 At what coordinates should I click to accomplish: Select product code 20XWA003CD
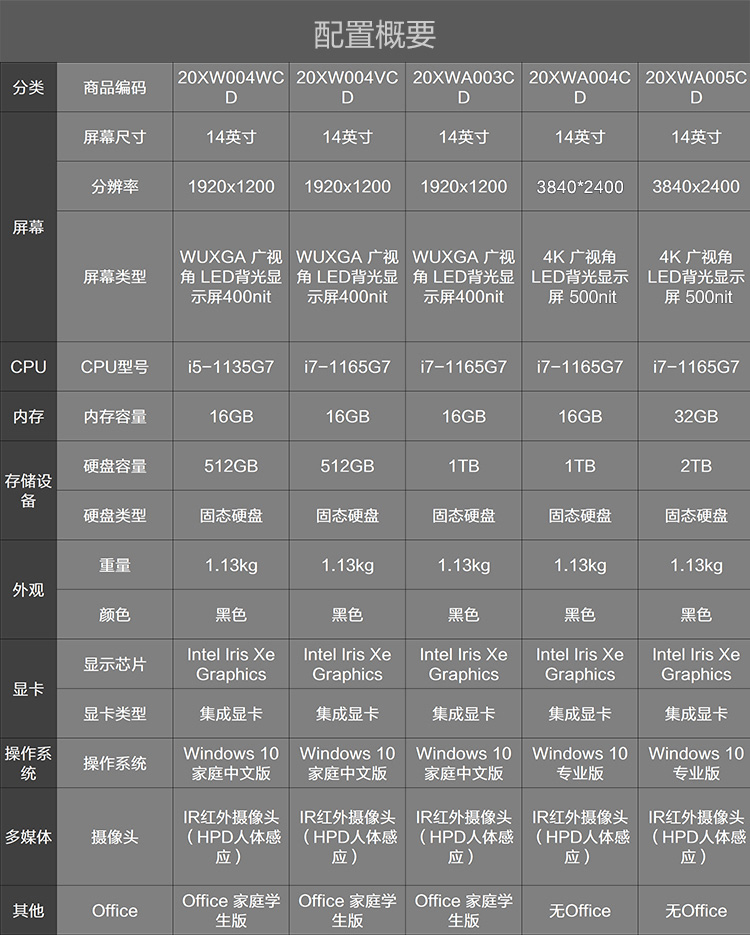[463, 87]
